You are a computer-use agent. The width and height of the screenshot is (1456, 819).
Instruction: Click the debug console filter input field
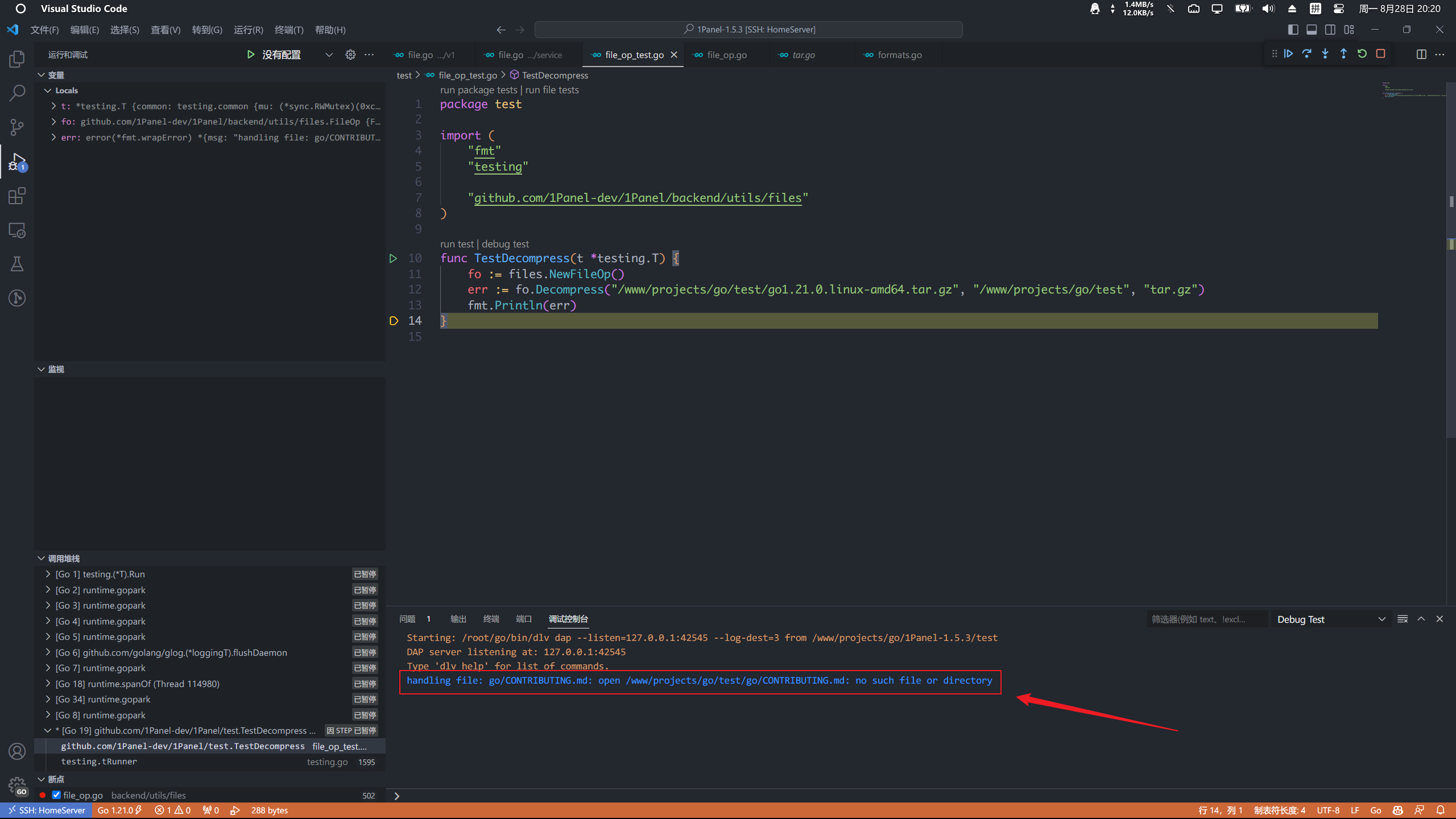pyautogui.click(x=1207, y=619)
